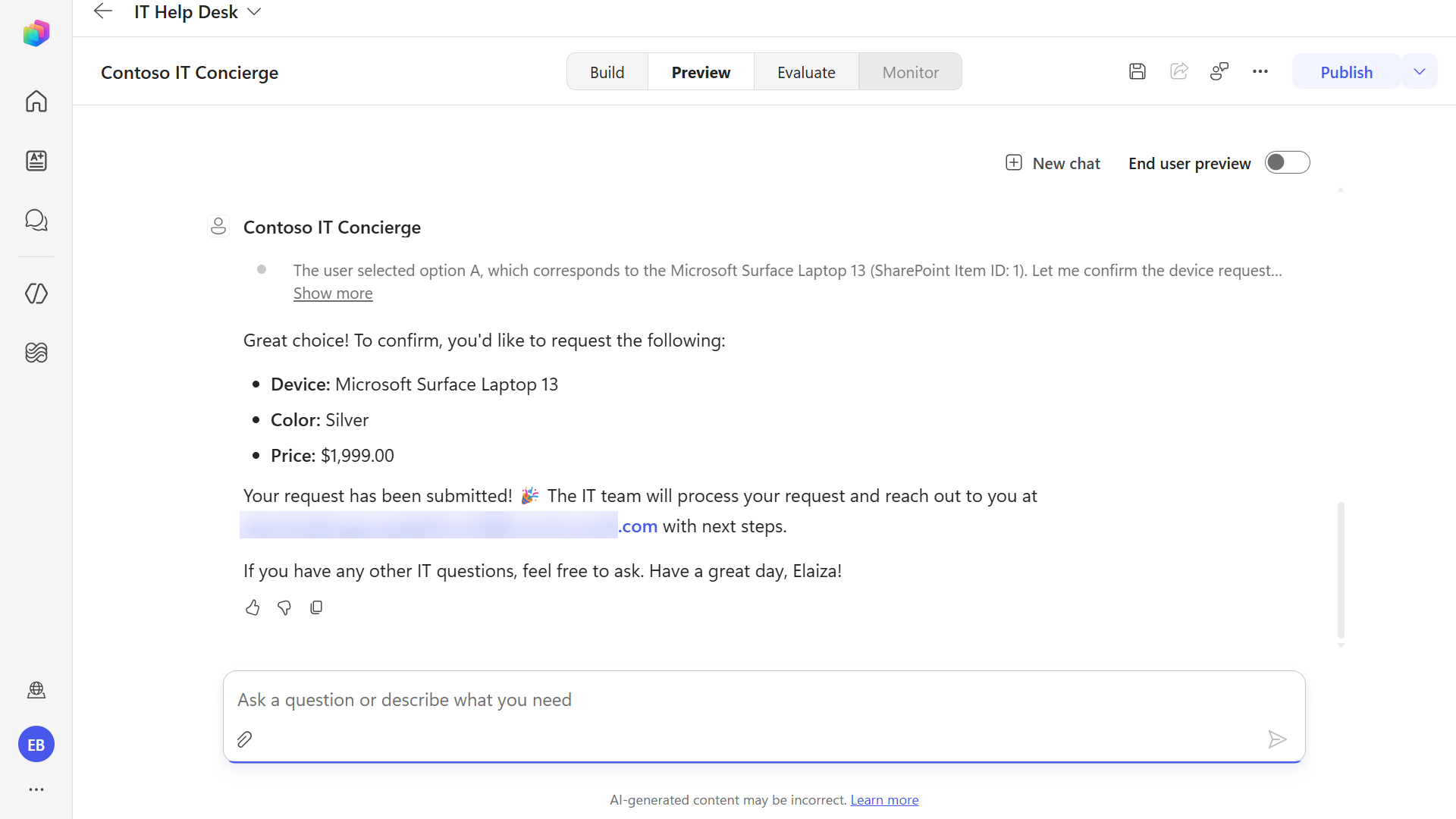
Task: Click the conversation vertical scrollbar
Action: click(1341, 570)
